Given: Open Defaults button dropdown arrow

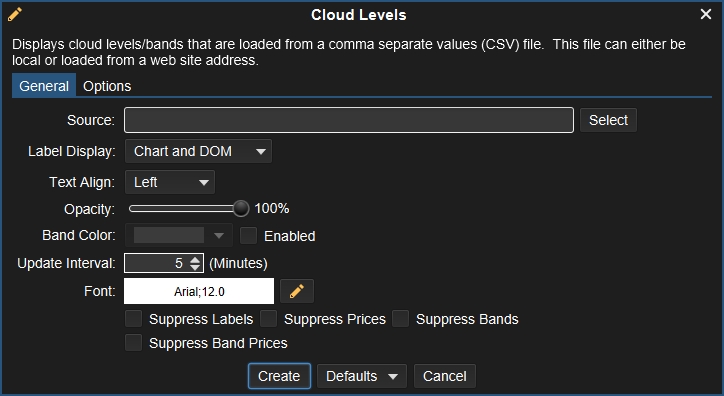Looking at the screenshot, I should point(393,377).
